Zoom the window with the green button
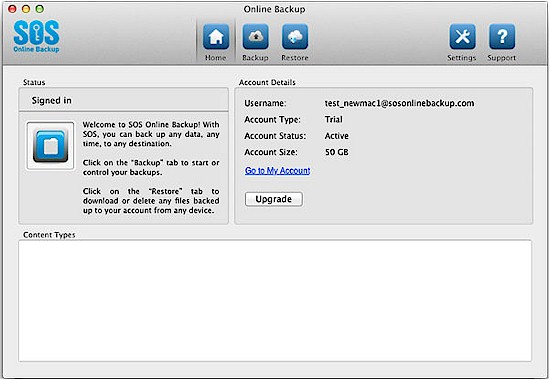 coord(40,9)
